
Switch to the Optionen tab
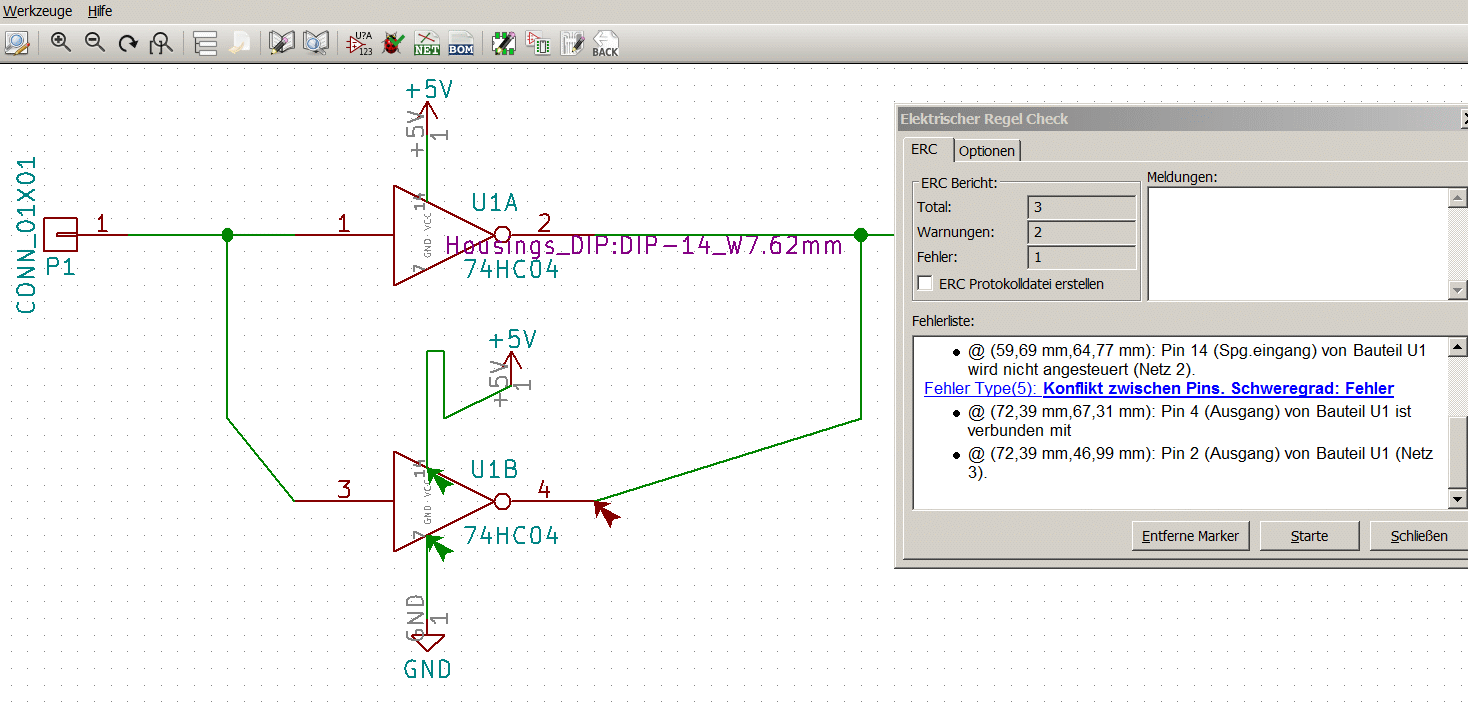987,151
